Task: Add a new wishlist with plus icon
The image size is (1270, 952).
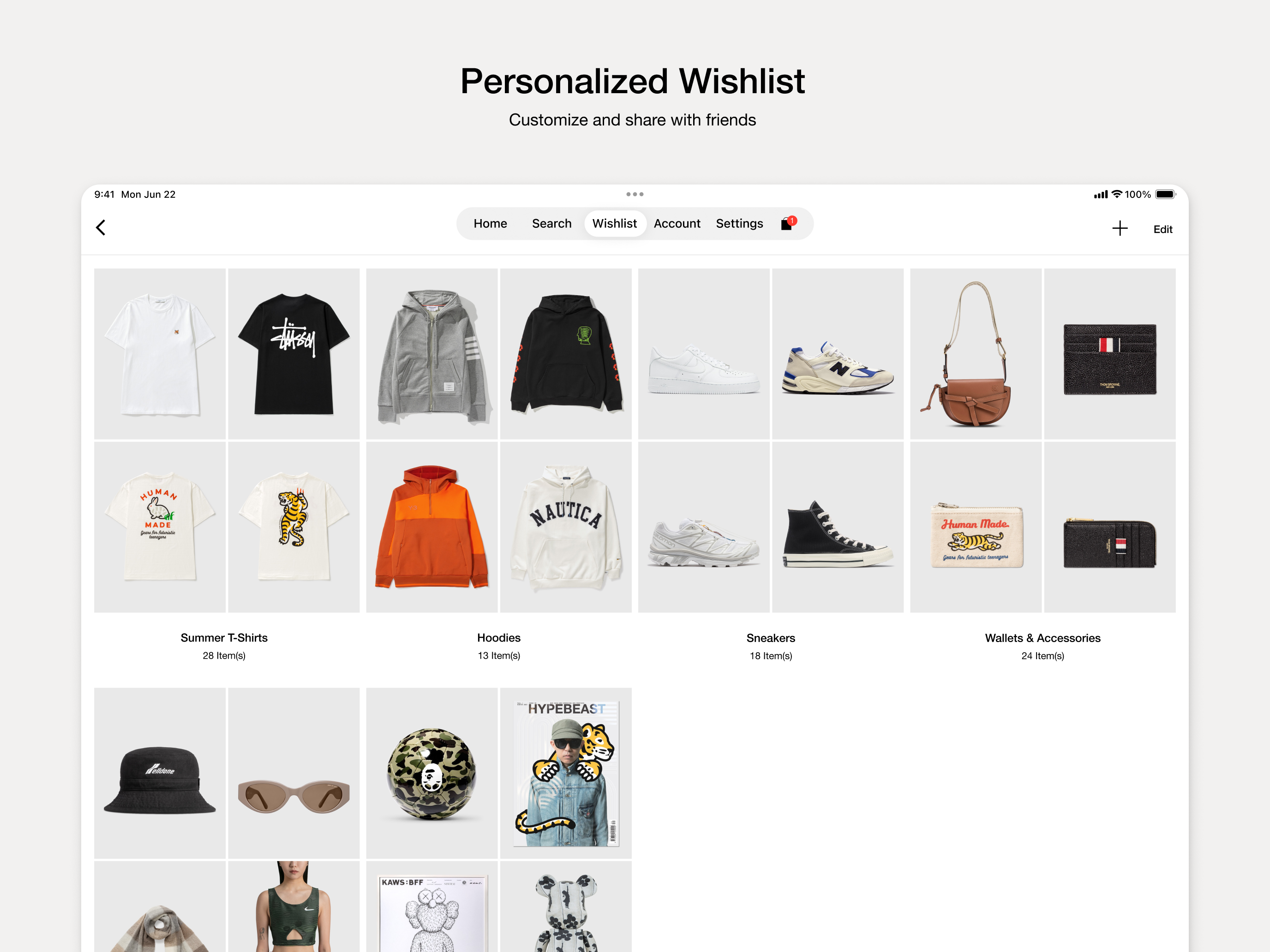Action: (x=1120, y=228)
